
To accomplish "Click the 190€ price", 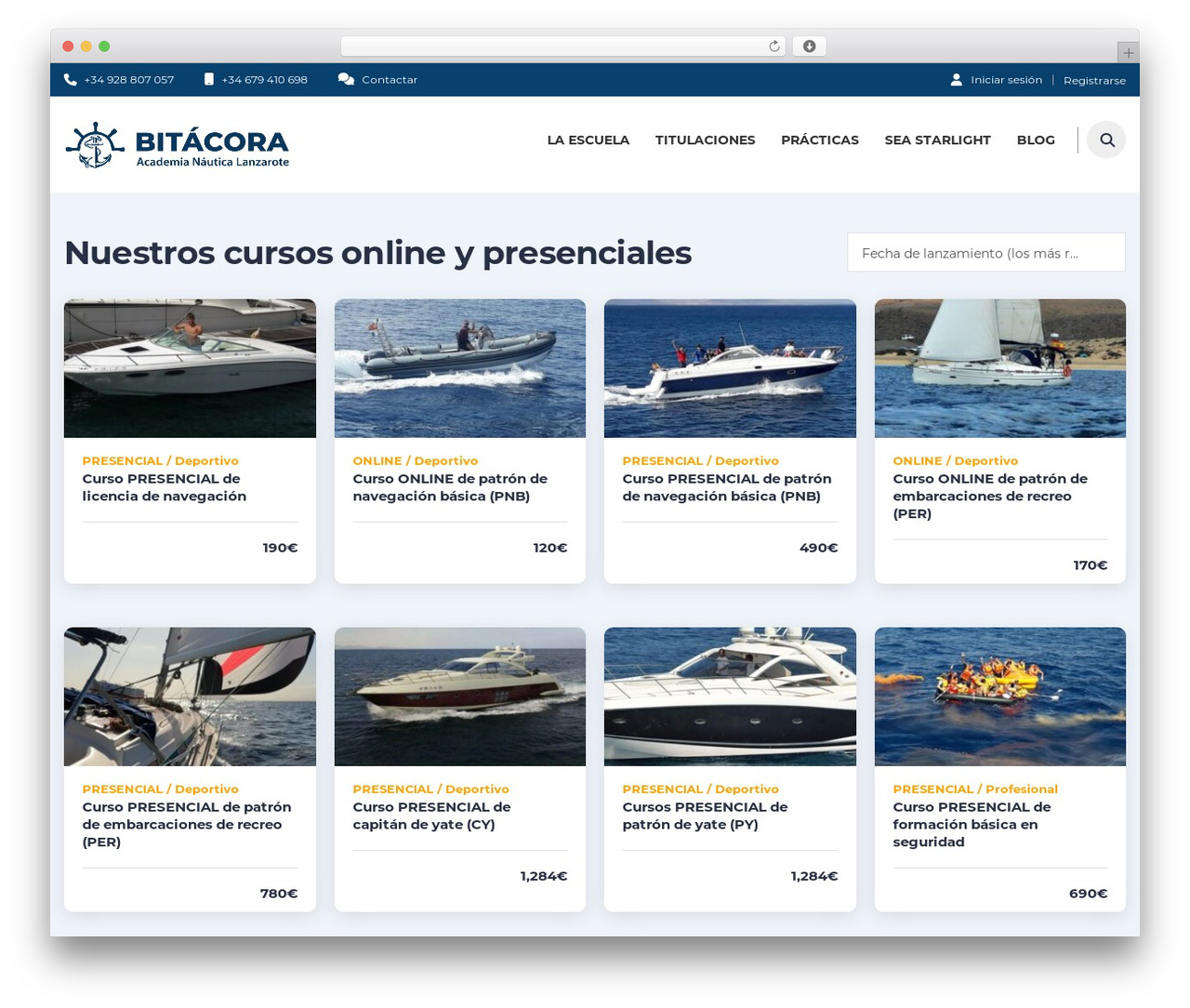I will (280, 548).
